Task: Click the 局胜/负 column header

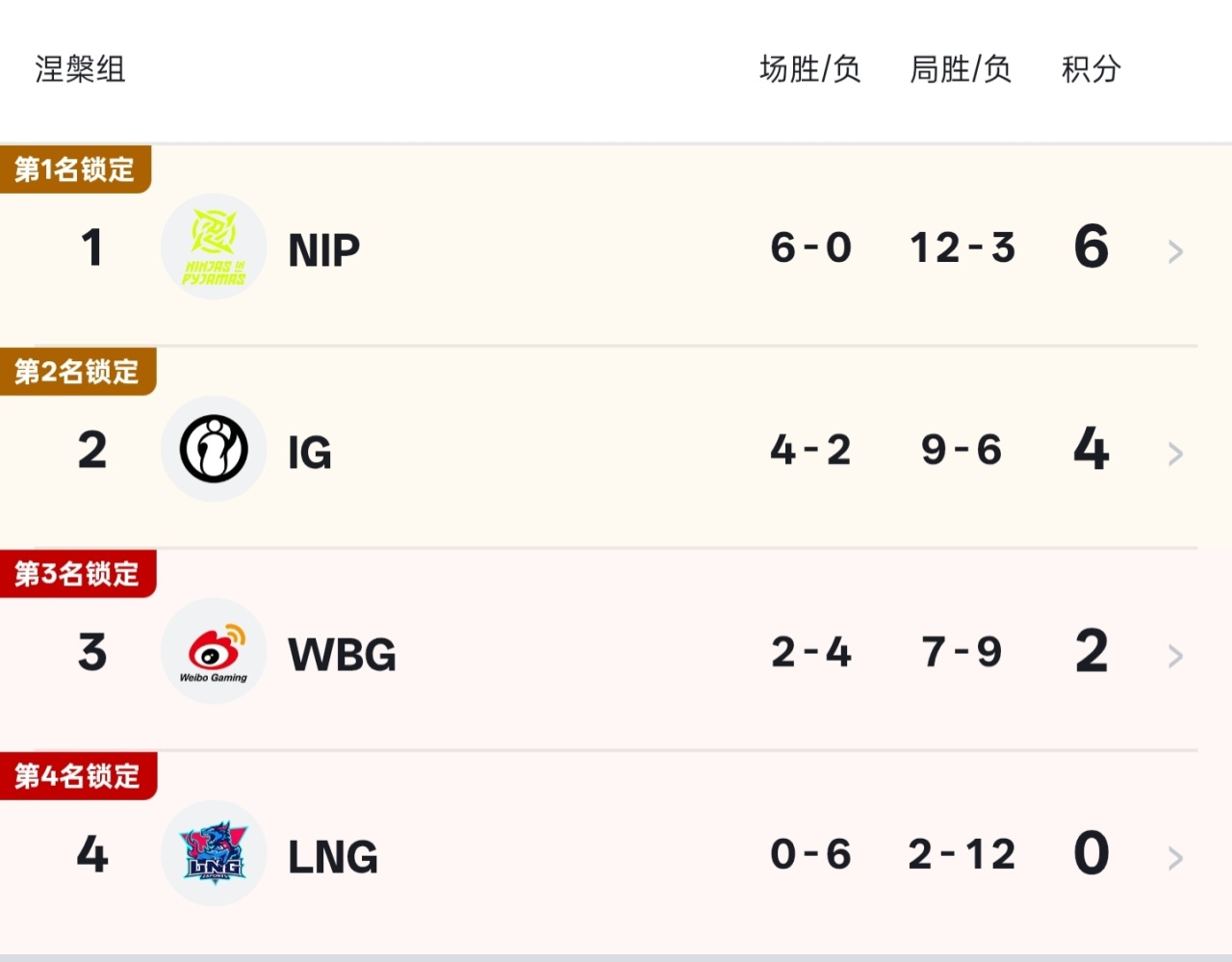Action: click(x=961, y=69)
